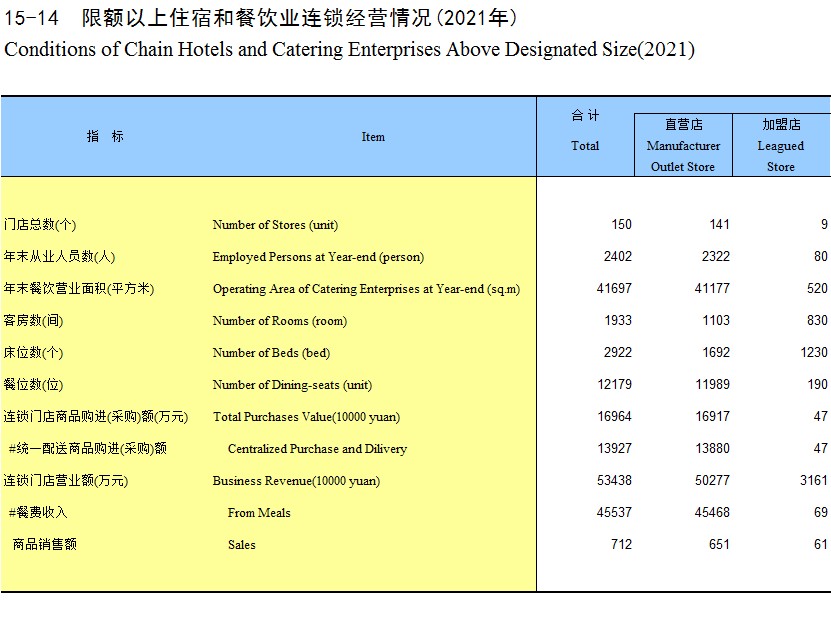Select meals revenue outlet value 45468
831x625 pixels.
[712, 512]
